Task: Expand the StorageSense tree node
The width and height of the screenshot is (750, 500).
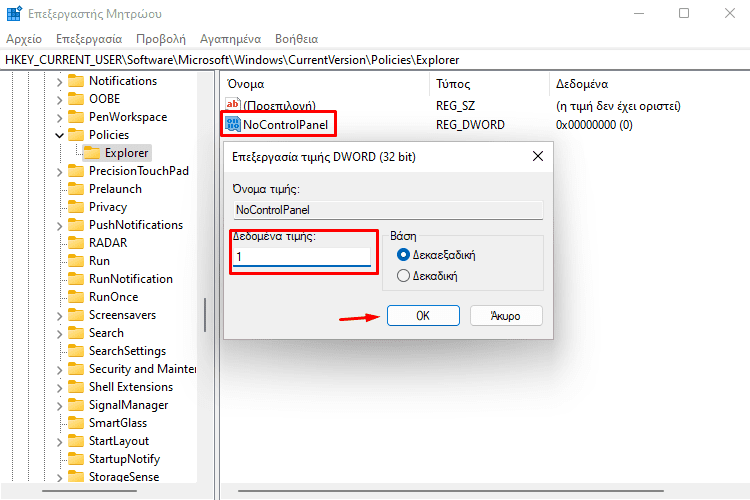Action: pos(59,478)
